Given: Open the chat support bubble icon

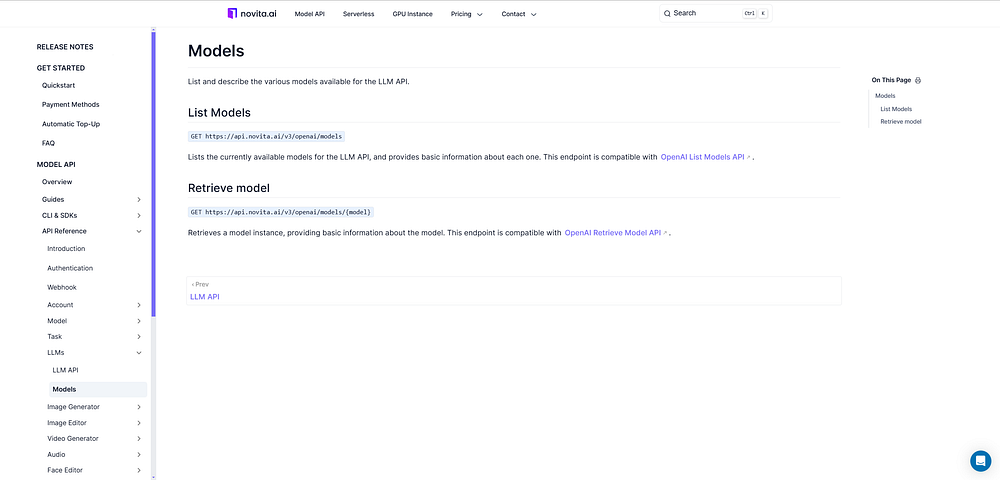Looking at the screenshot, I should click(x=980, y=461).
